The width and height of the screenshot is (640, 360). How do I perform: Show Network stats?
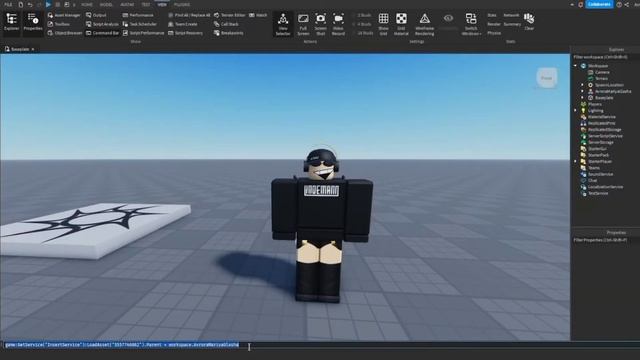[x=511, y=15]
